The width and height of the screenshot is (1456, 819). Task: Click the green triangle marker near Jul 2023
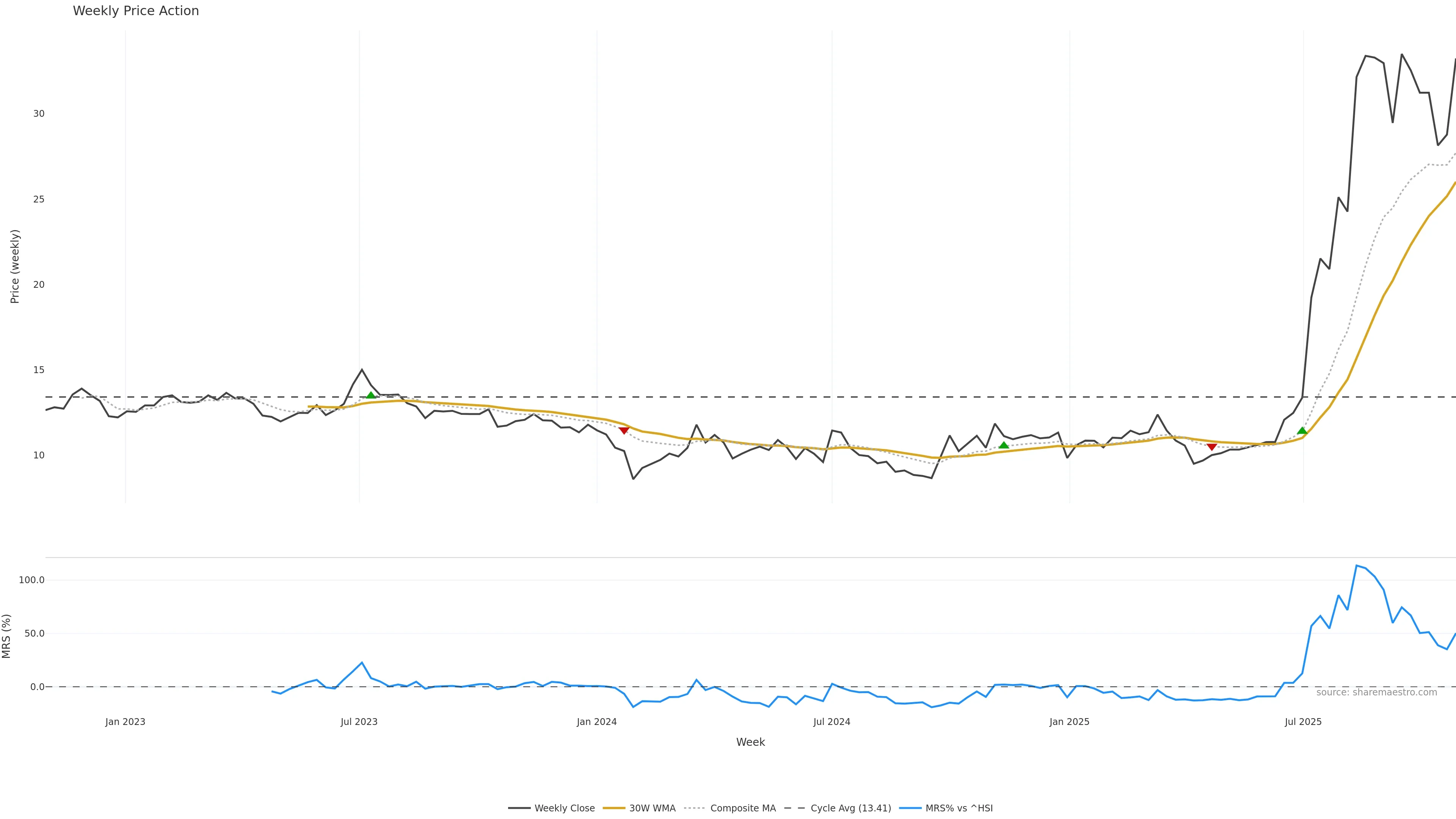pyautogui.click(x=371, y=395)
